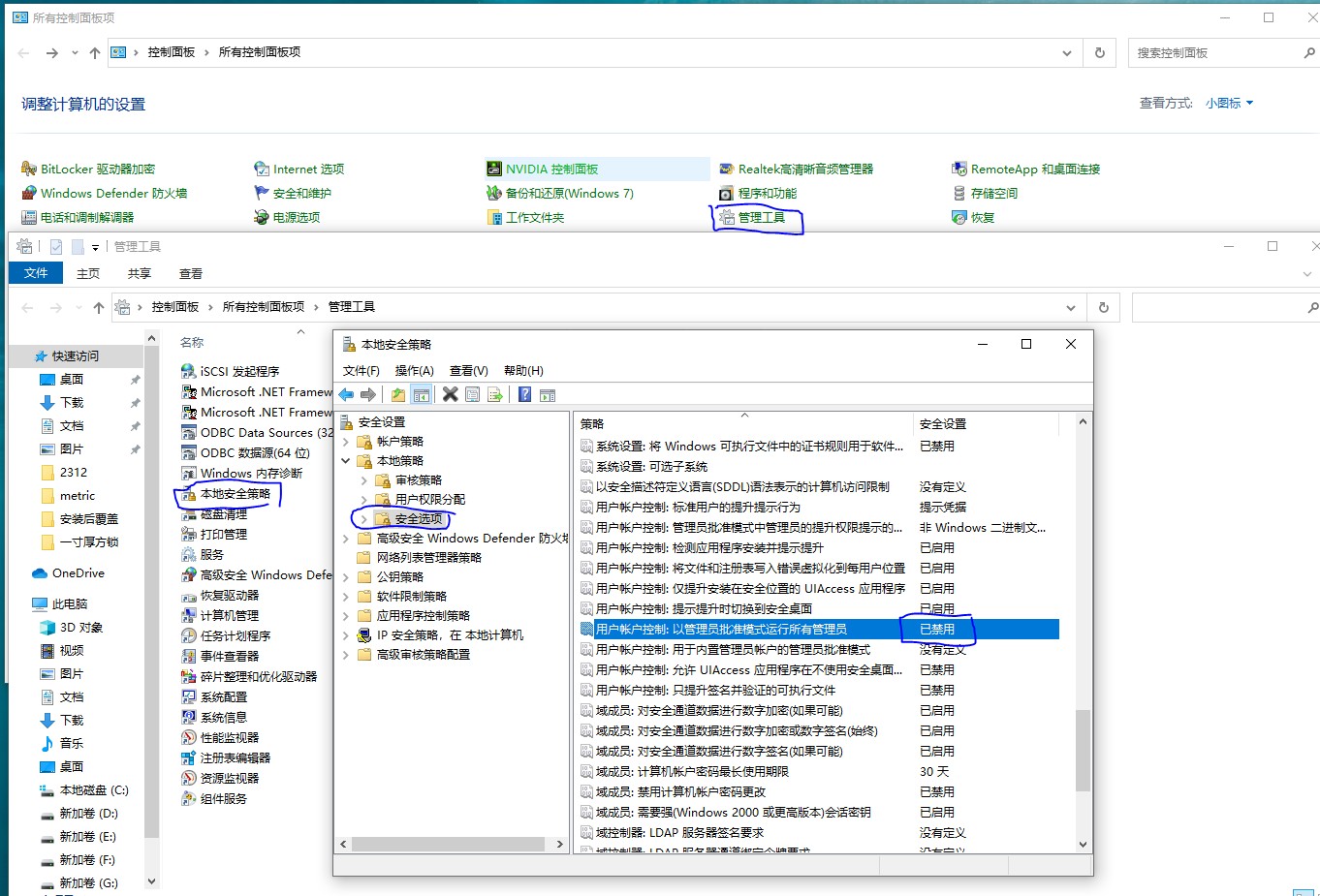Open 电源选项 control panel item

click(x=287, y=217)
